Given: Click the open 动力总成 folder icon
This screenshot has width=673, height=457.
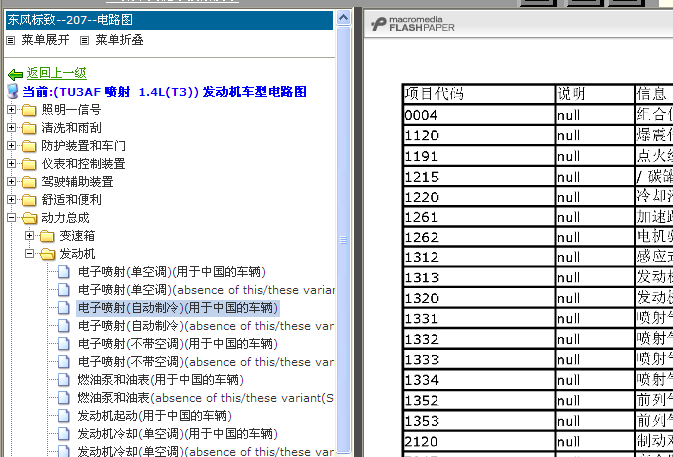Looking at the screenshot, I should pos(30,218).
